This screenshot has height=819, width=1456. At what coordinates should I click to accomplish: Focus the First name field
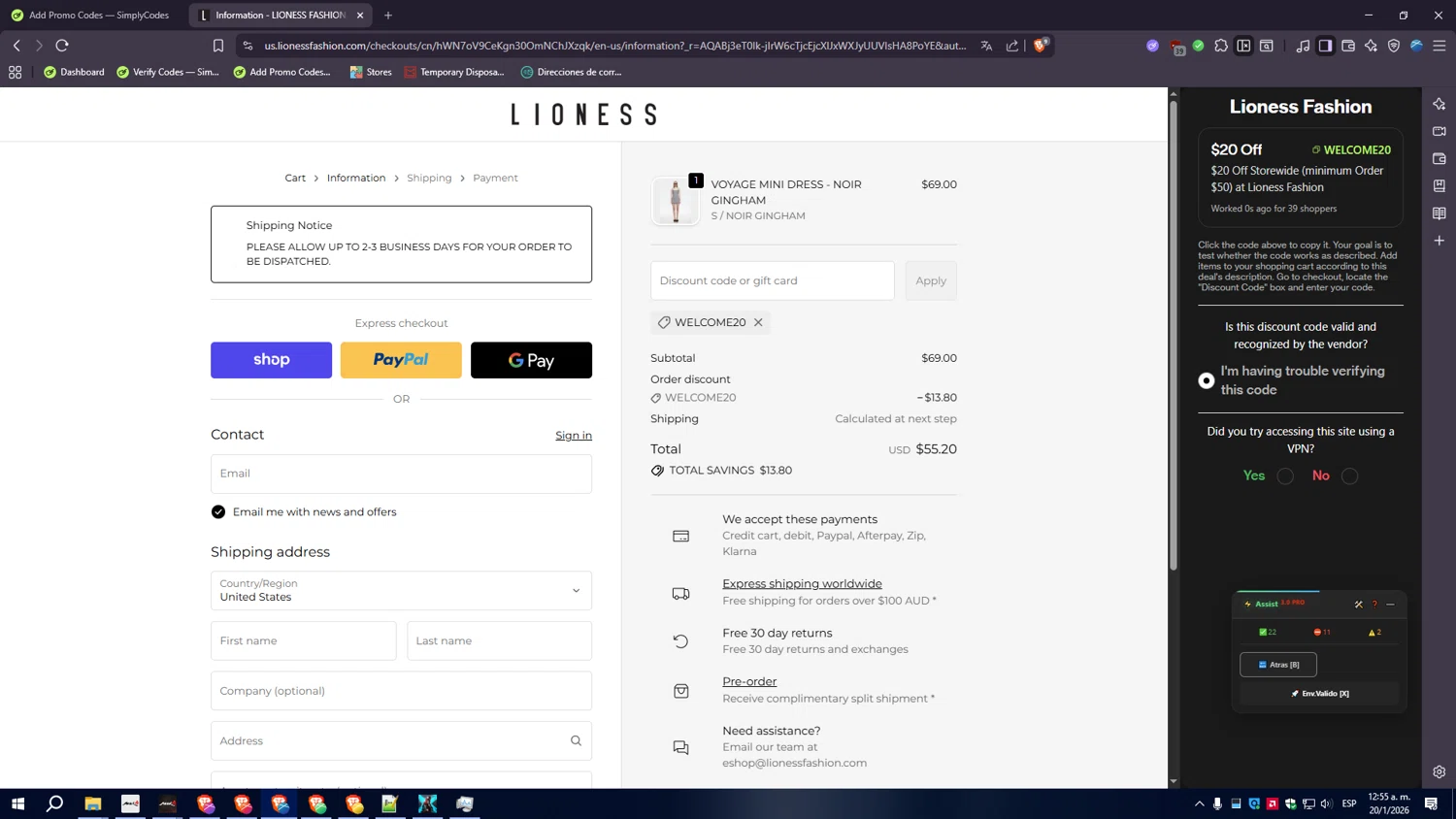[x=304, y=640]
